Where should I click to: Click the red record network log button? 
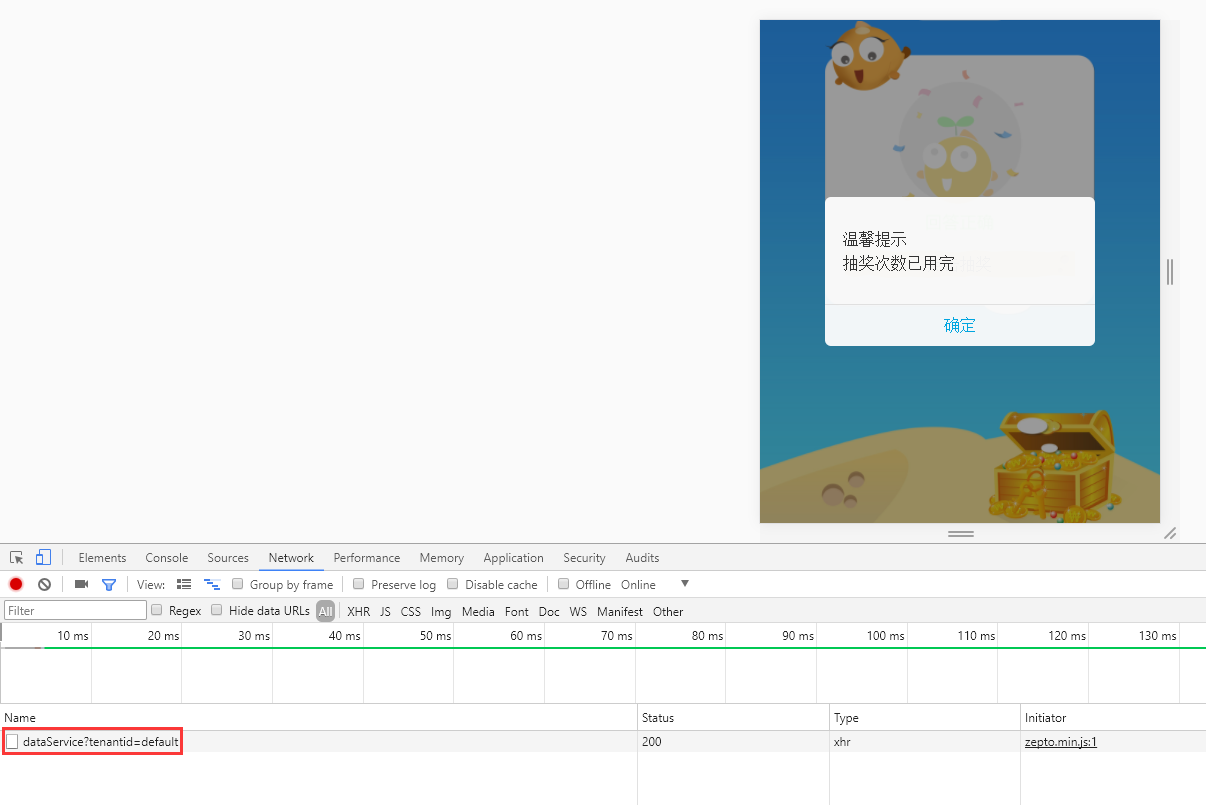coord(16,585)
